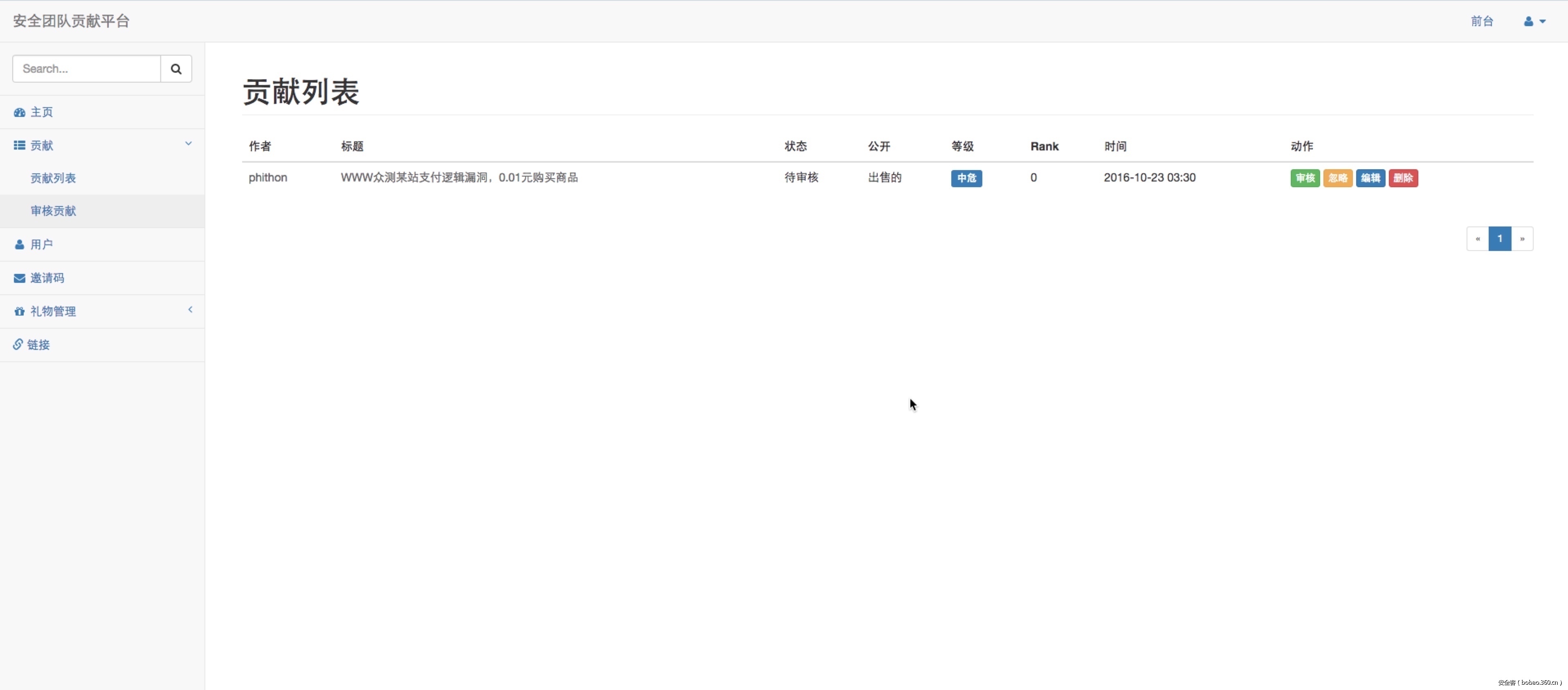Click the orange 忽略 action button

[x=1337, y=178]
